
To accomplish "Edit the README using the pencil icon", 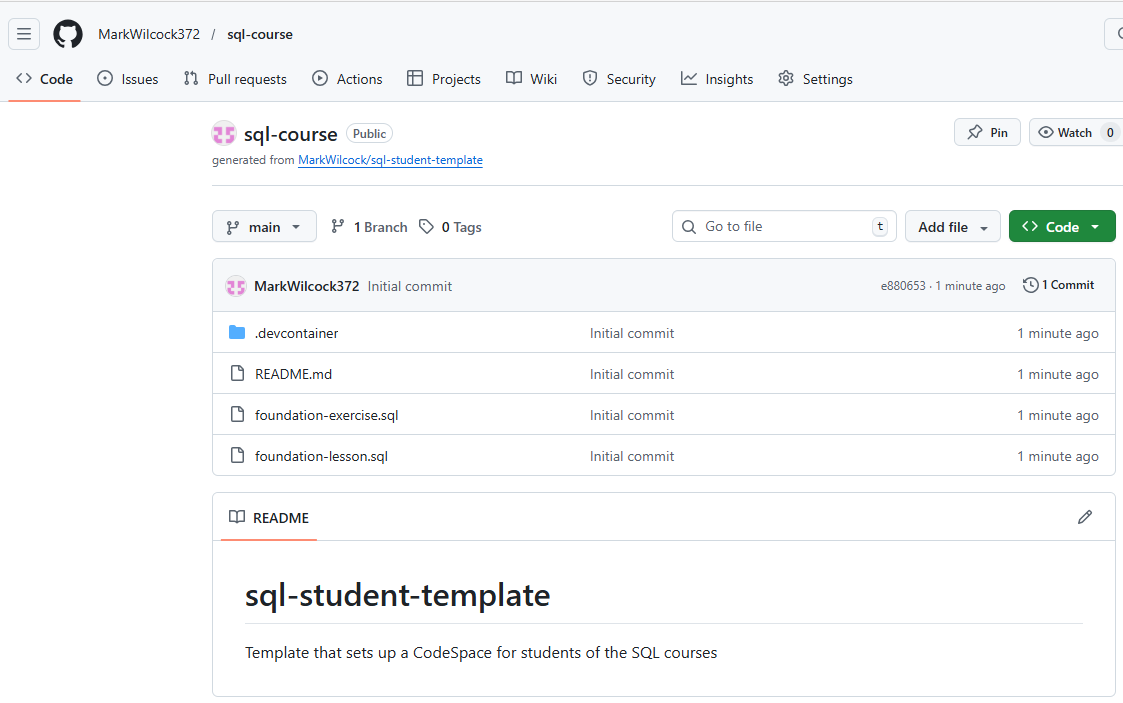I will [x=1085, y=516].
